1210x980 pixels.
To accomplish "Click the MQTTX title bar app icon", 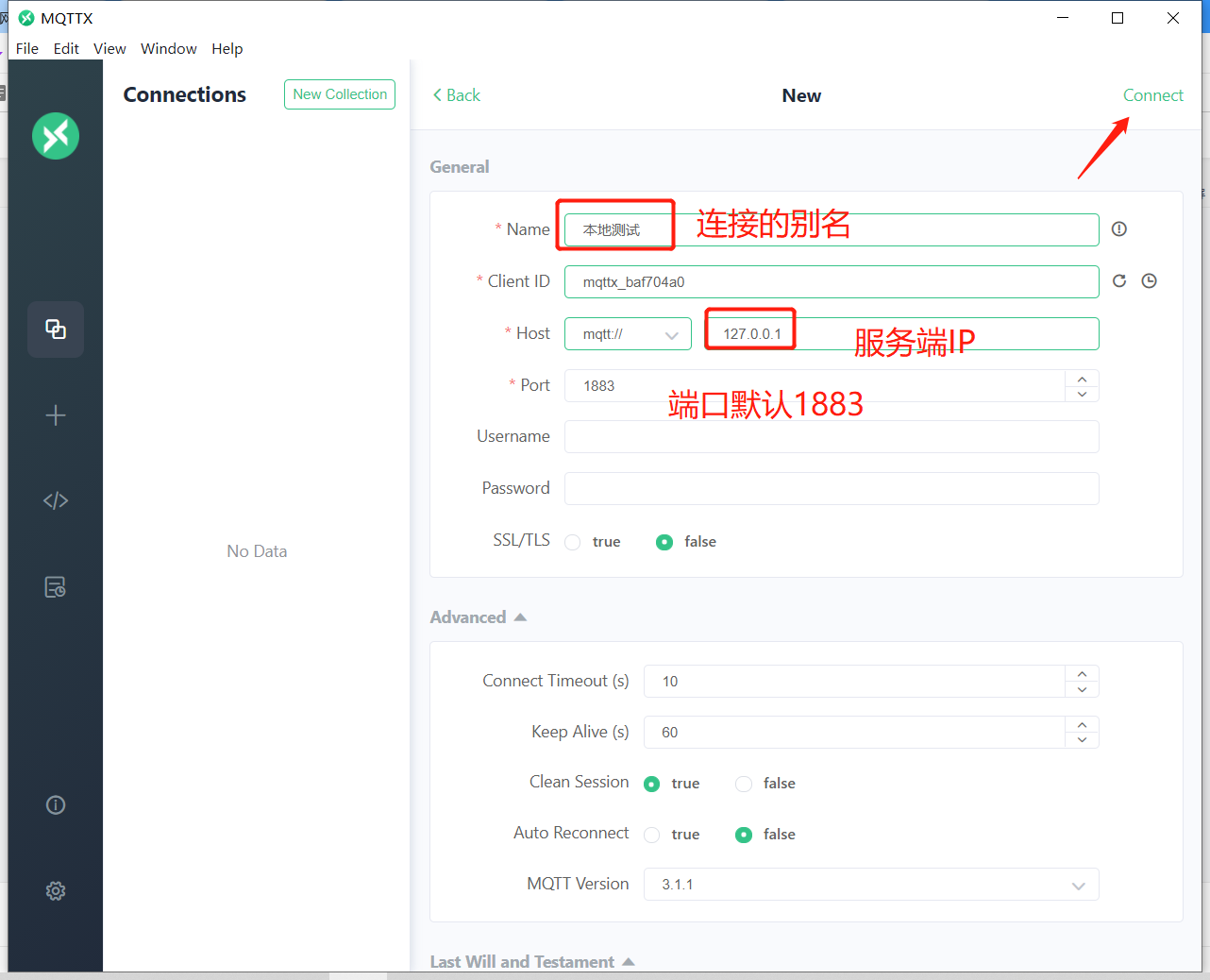I will click(26, 18).
